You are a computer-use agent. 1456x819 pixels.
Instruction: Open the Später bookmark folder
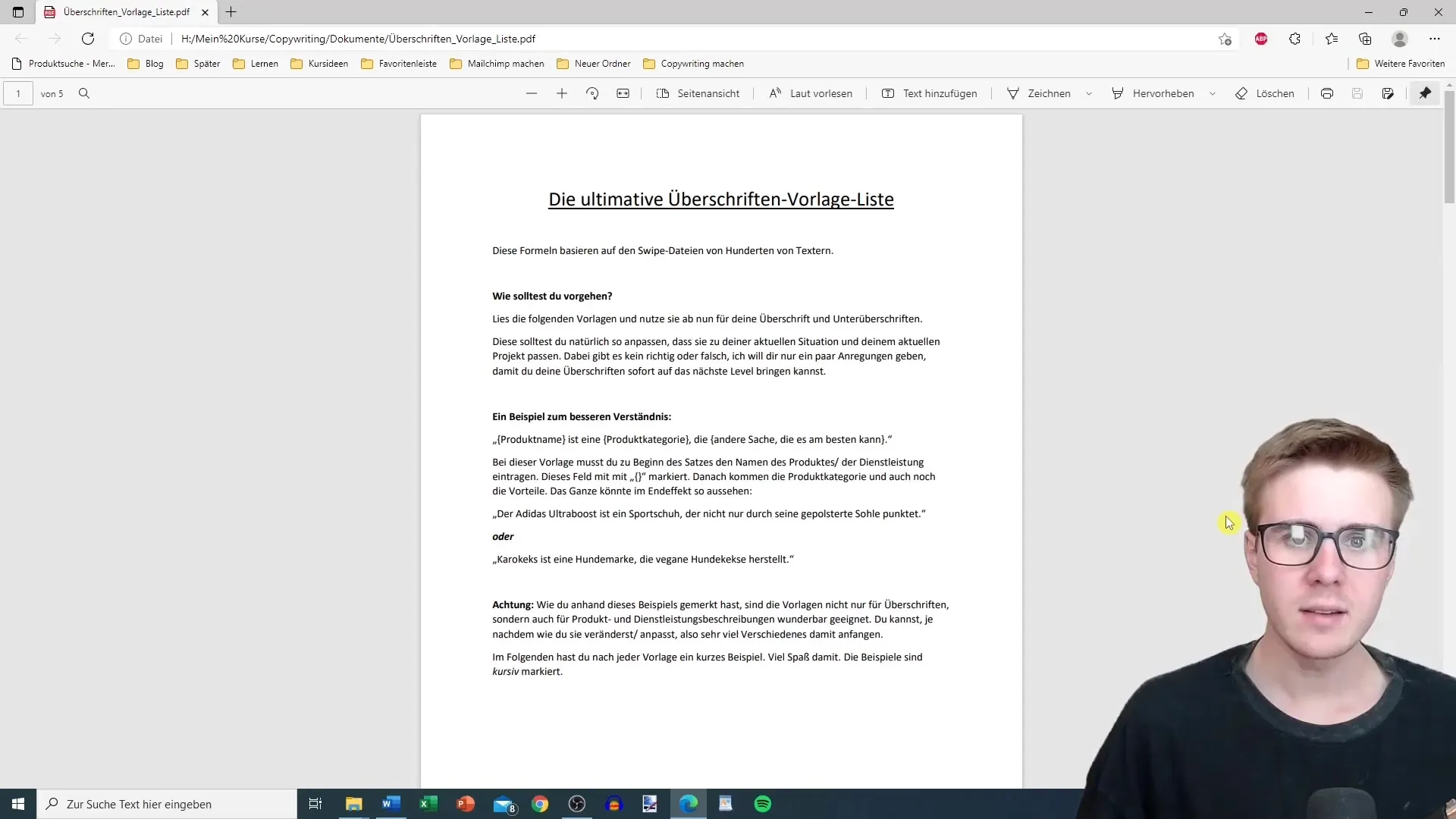click(x=198, y=64)
